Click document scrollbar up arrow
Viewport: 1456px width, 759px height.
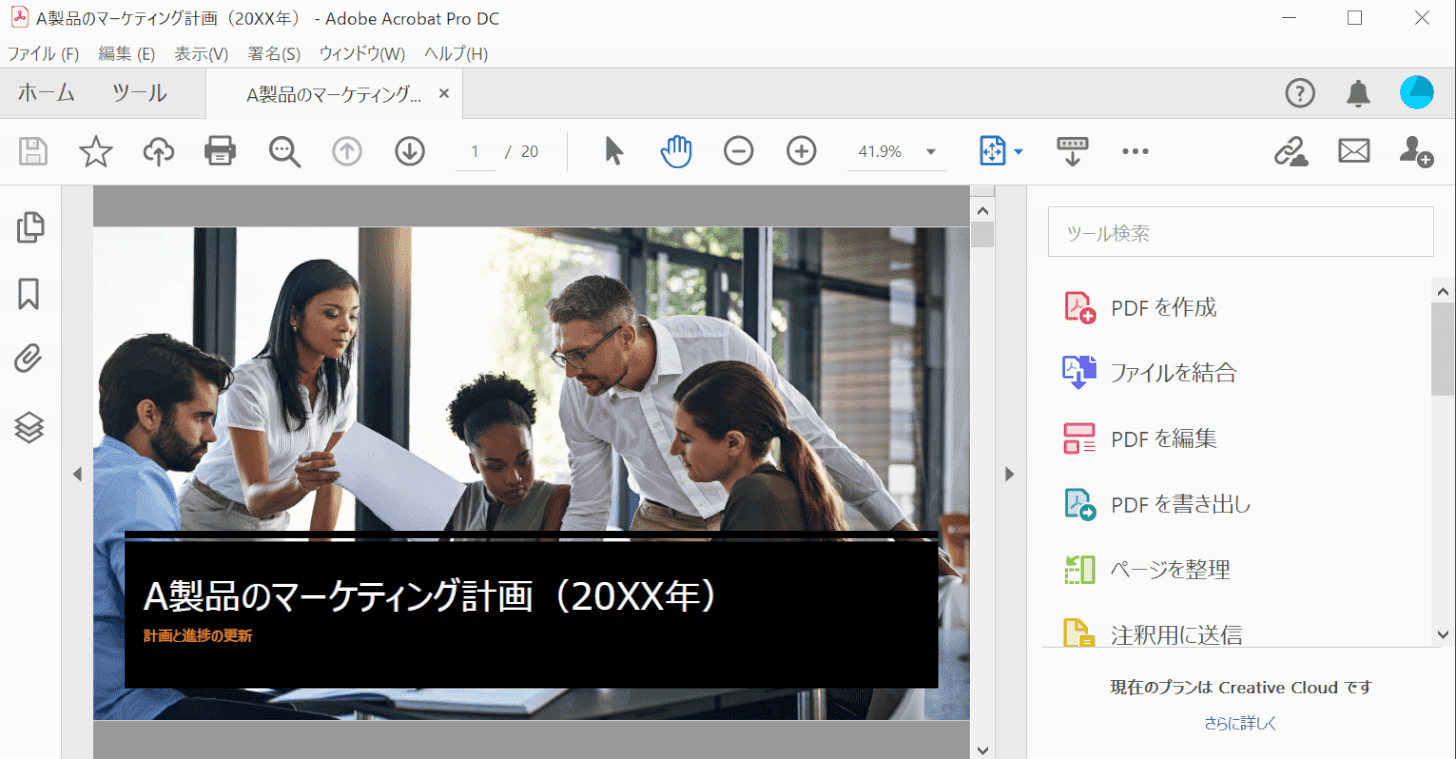(982, 211)
